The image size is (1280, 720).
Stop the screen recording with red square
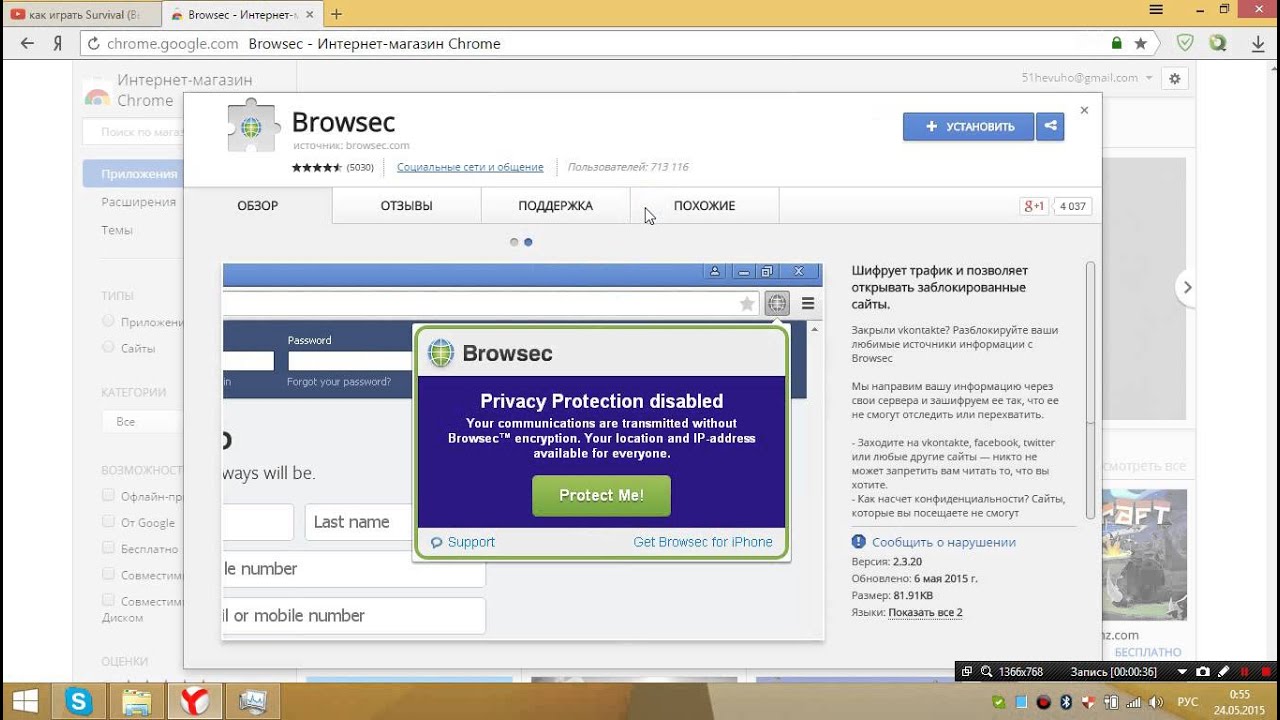click(1265, 672)
